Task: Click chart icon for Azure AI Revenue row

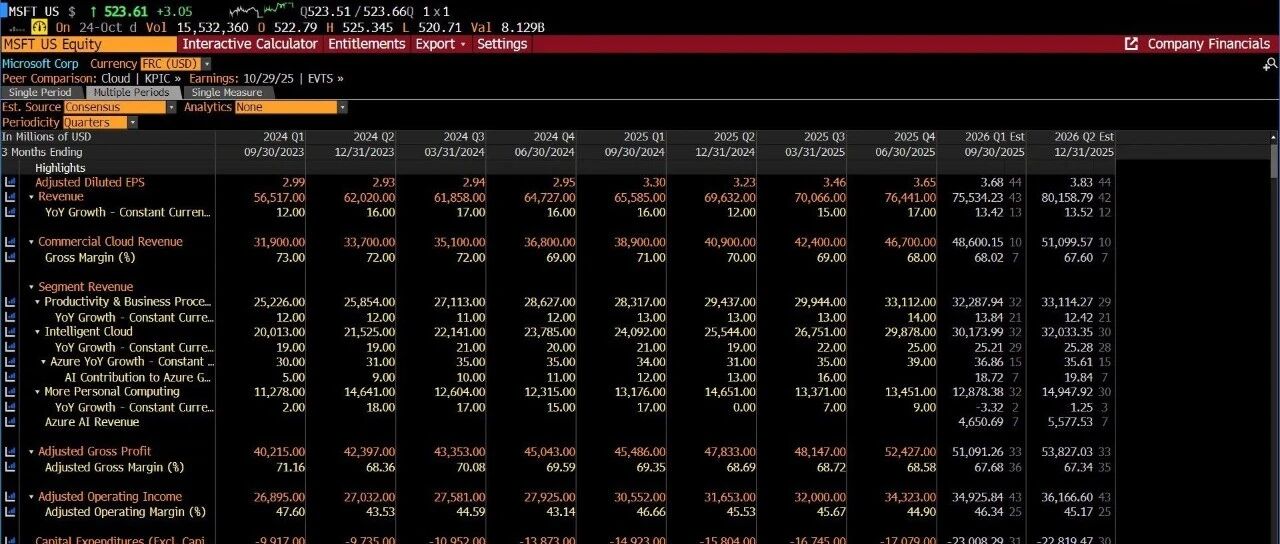Action: point(10,422)
